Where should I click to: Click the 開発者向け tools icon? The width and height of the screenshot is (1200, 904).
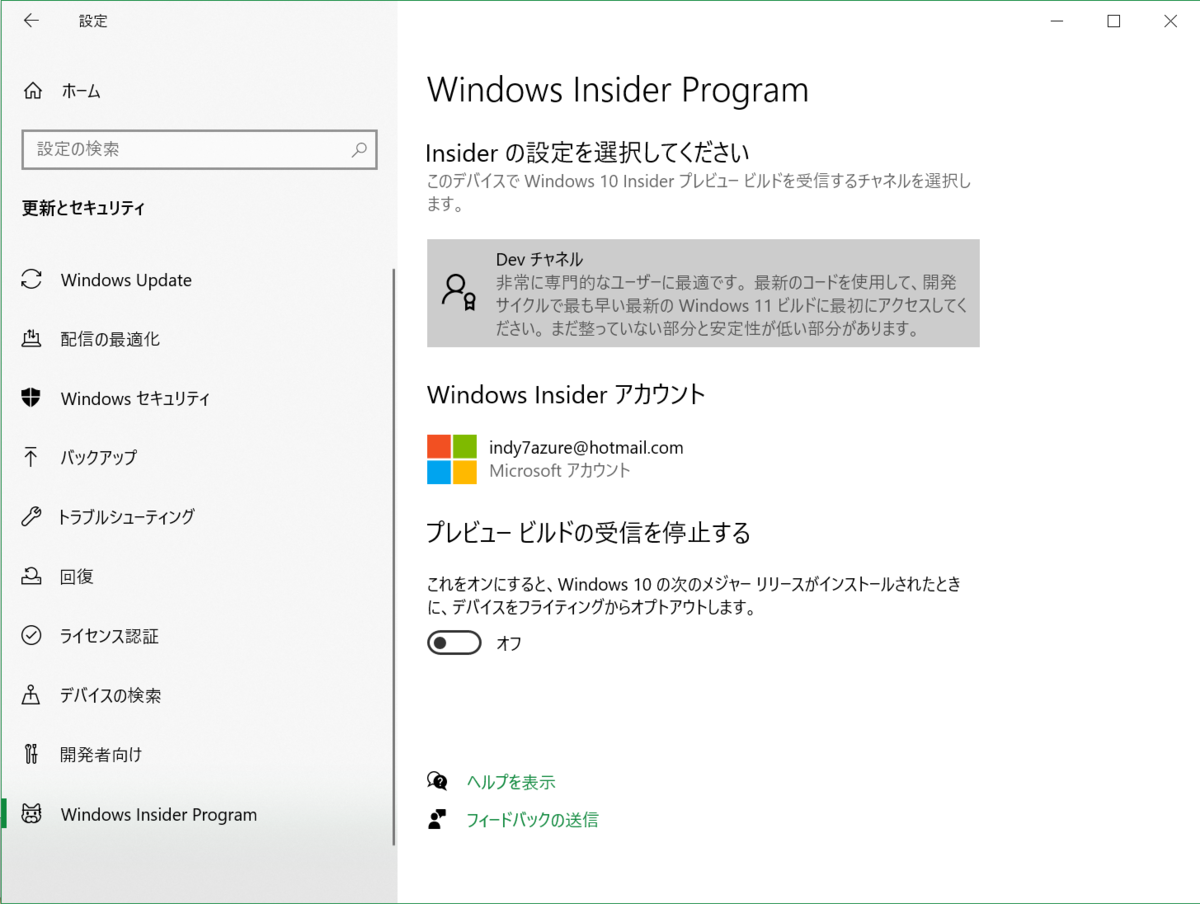[32, 754]
